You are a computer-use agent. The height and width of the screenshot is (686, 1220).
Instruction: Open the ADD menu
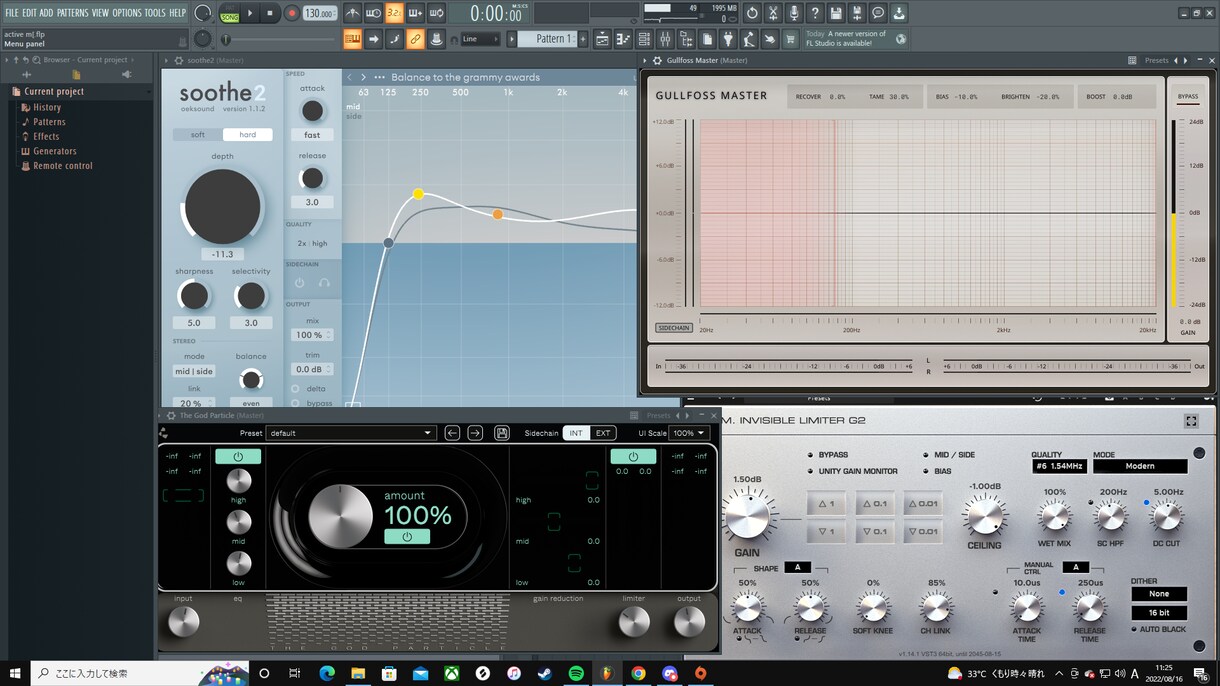[46, 12]
